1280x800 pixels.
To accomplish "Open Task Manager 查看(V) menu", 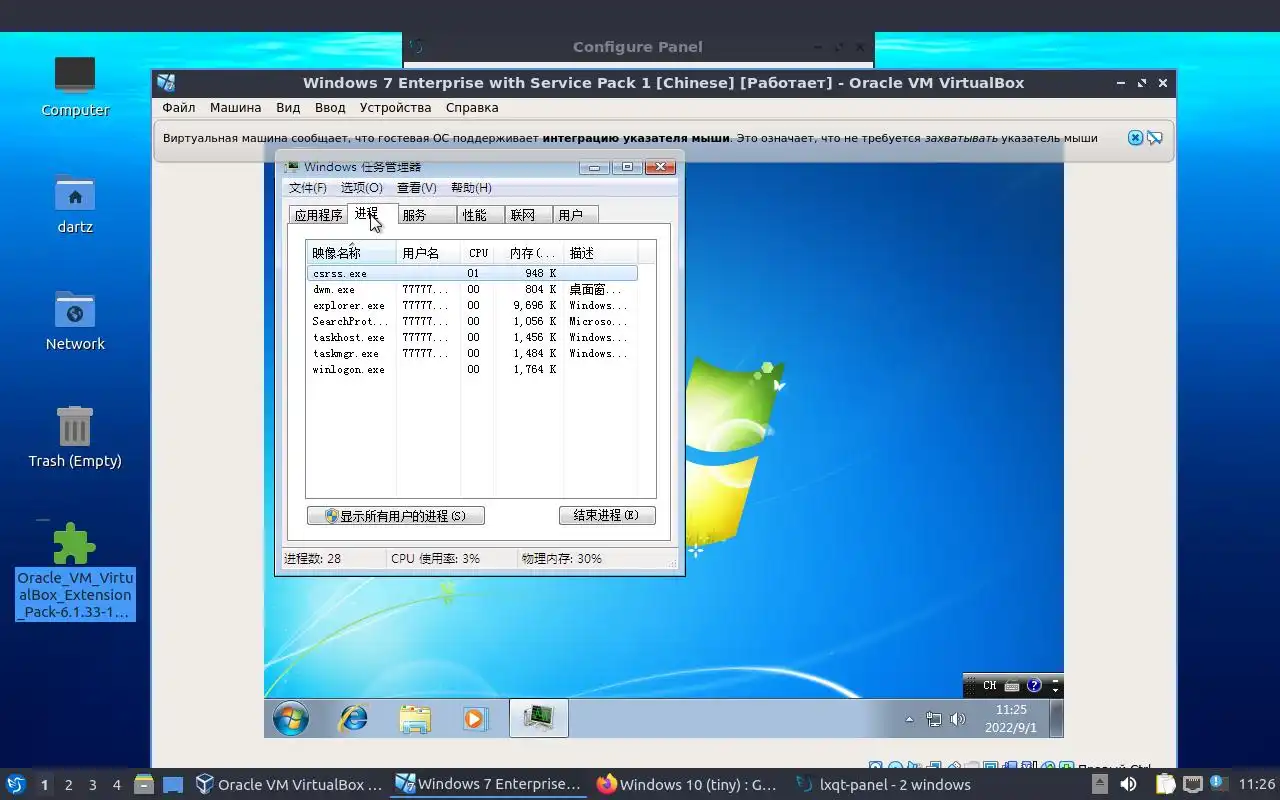I will [417, 188].
